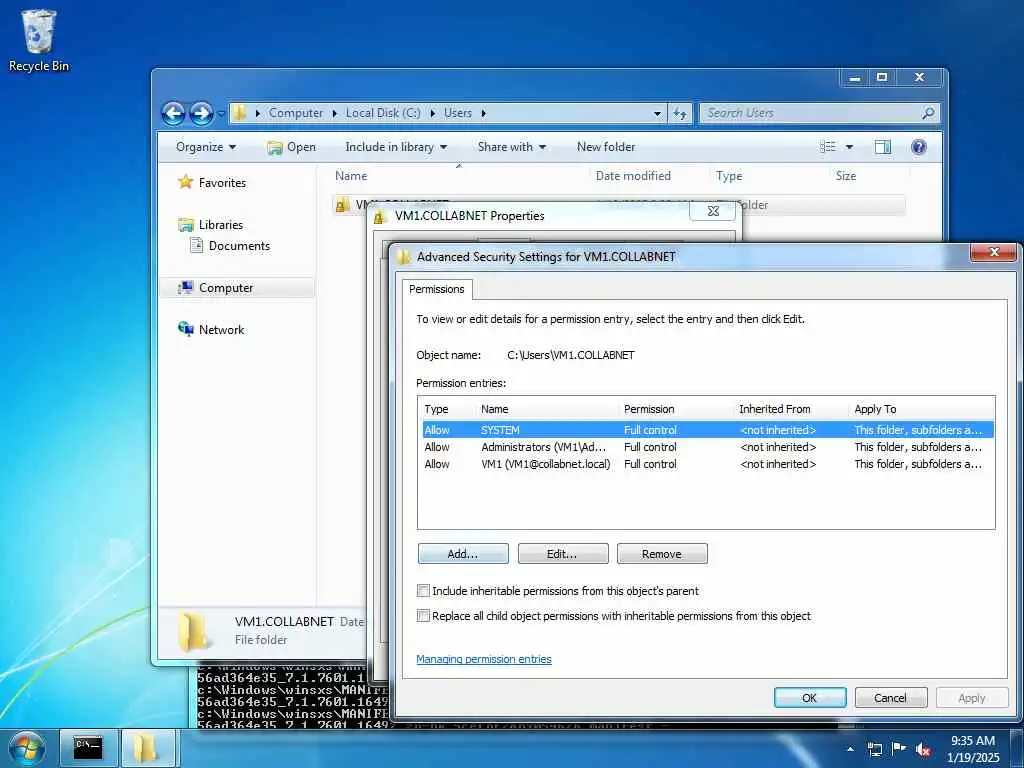Select the SYSTEM permission entry
1024x768 pixels.
[x=706, y=430]
